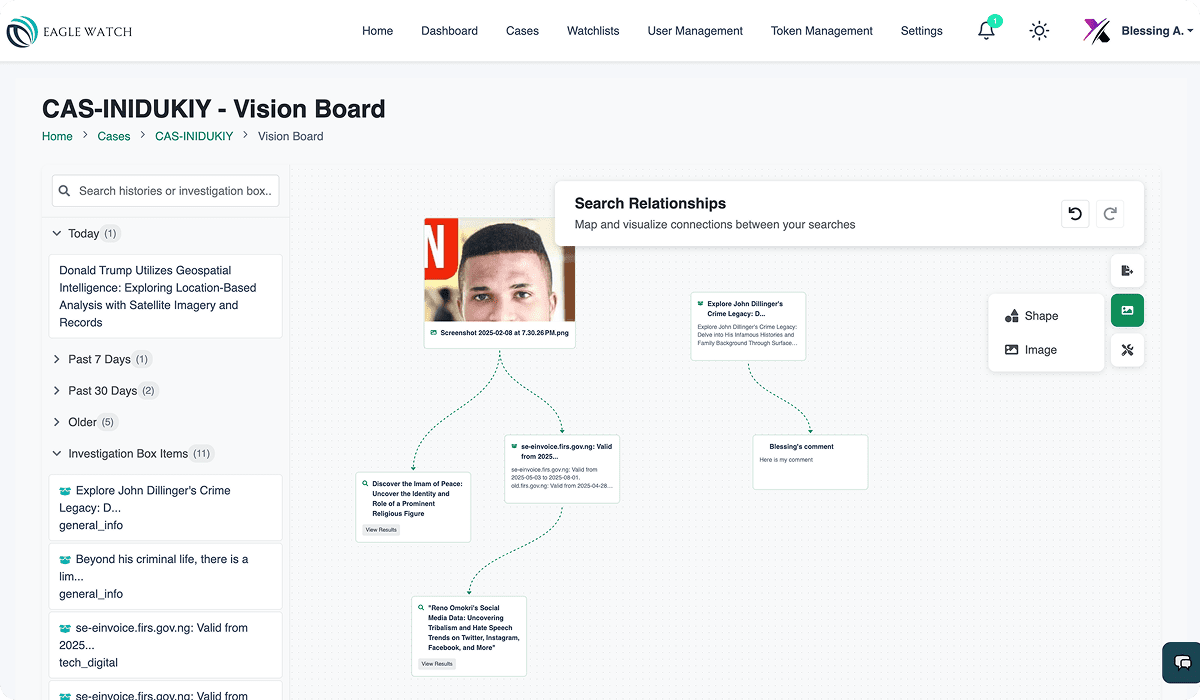Expand the Past 30 Days group
This screenshot has width=1200, height=700.
pos(57,391)
